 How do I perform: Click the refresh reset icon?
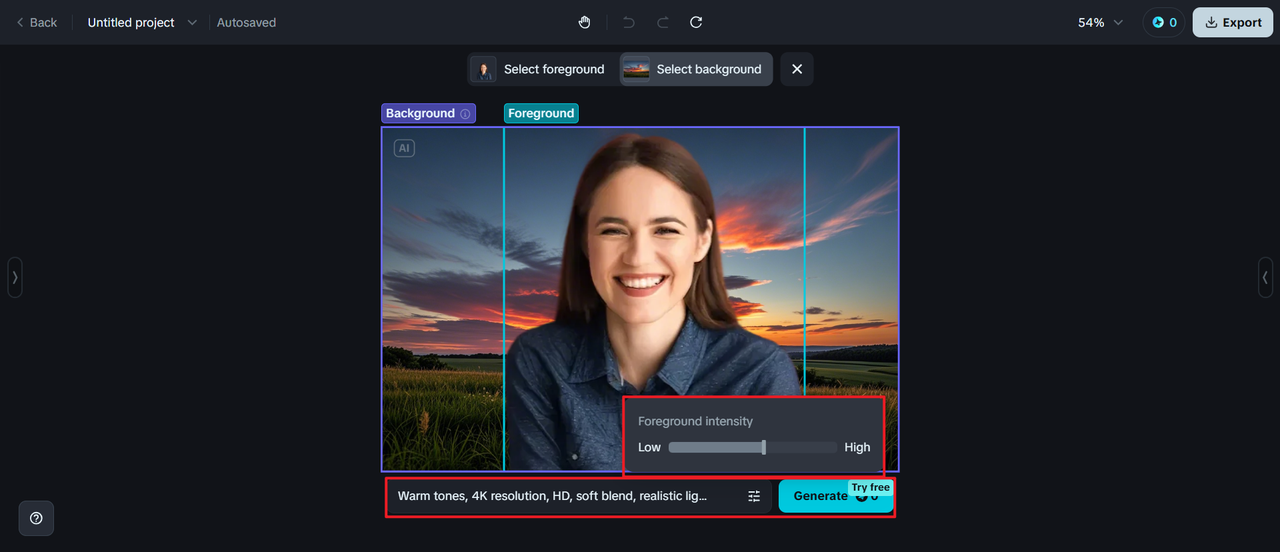click(696, 22)
